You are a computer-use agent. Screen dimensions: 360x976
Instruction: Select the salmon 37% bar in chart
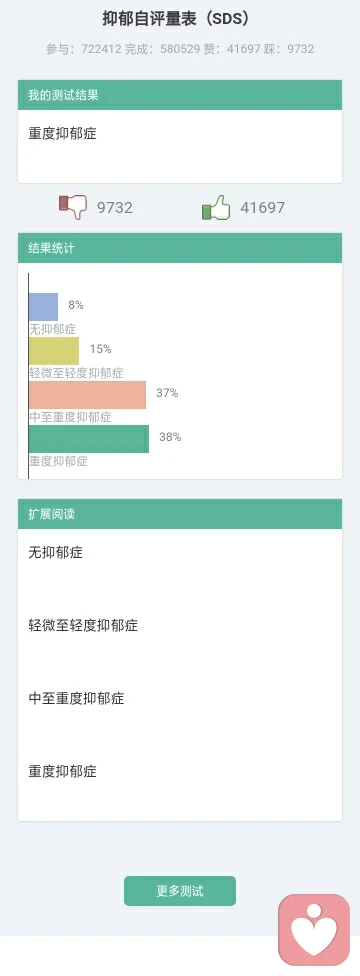87,395
